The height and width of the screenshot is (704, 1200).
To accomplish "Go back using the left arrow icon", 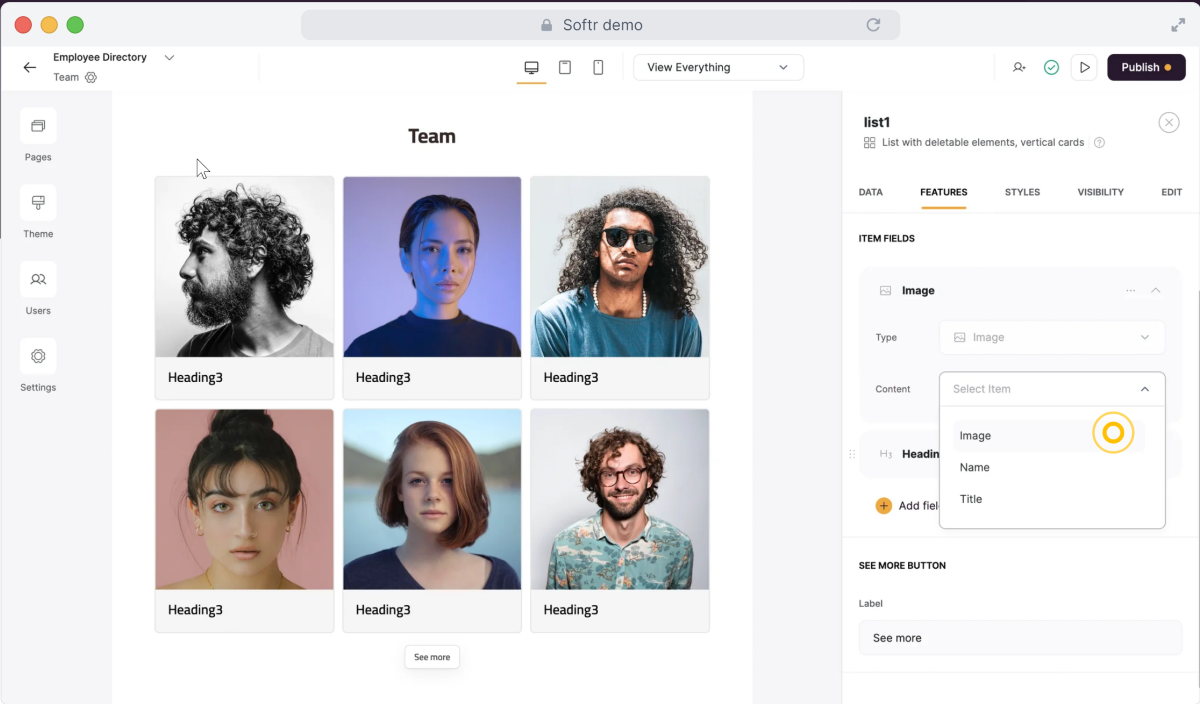I will click(x=30, y=67).
